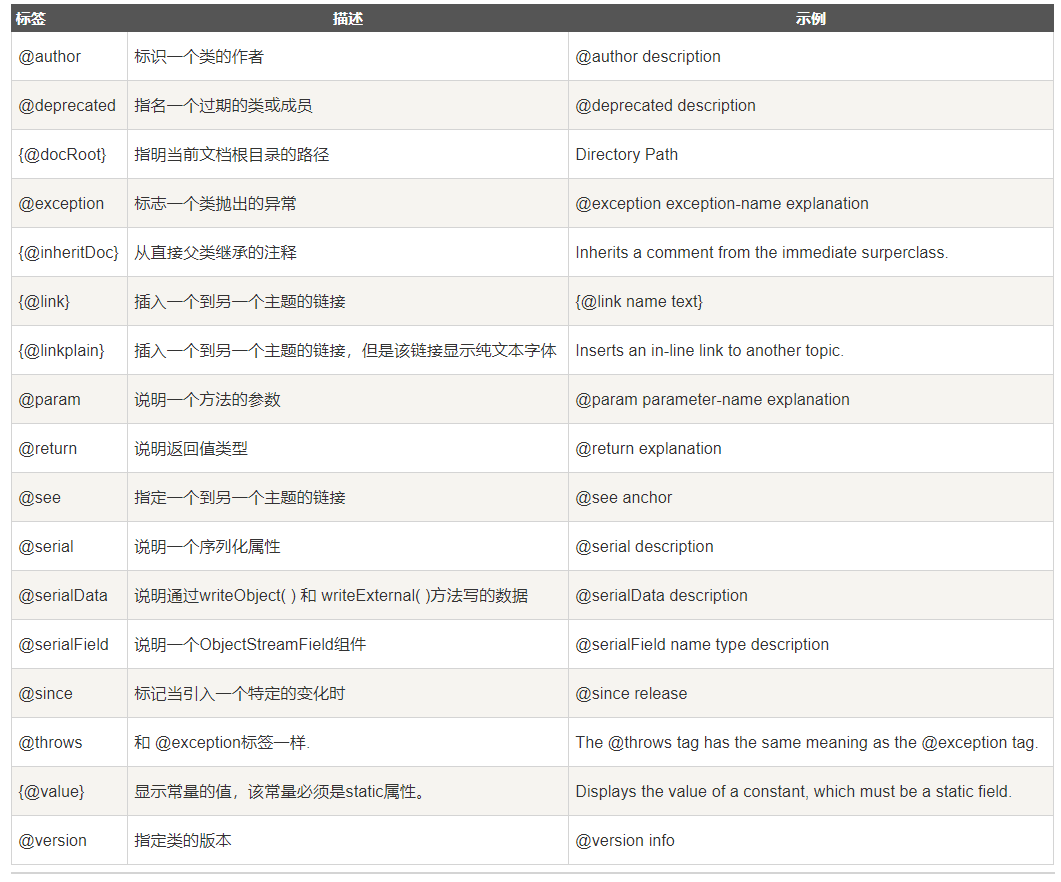Screen dimensions: 1061x882
Task: Click the 标签 column header
Action: pyautogui.click(x=30, y=19)
